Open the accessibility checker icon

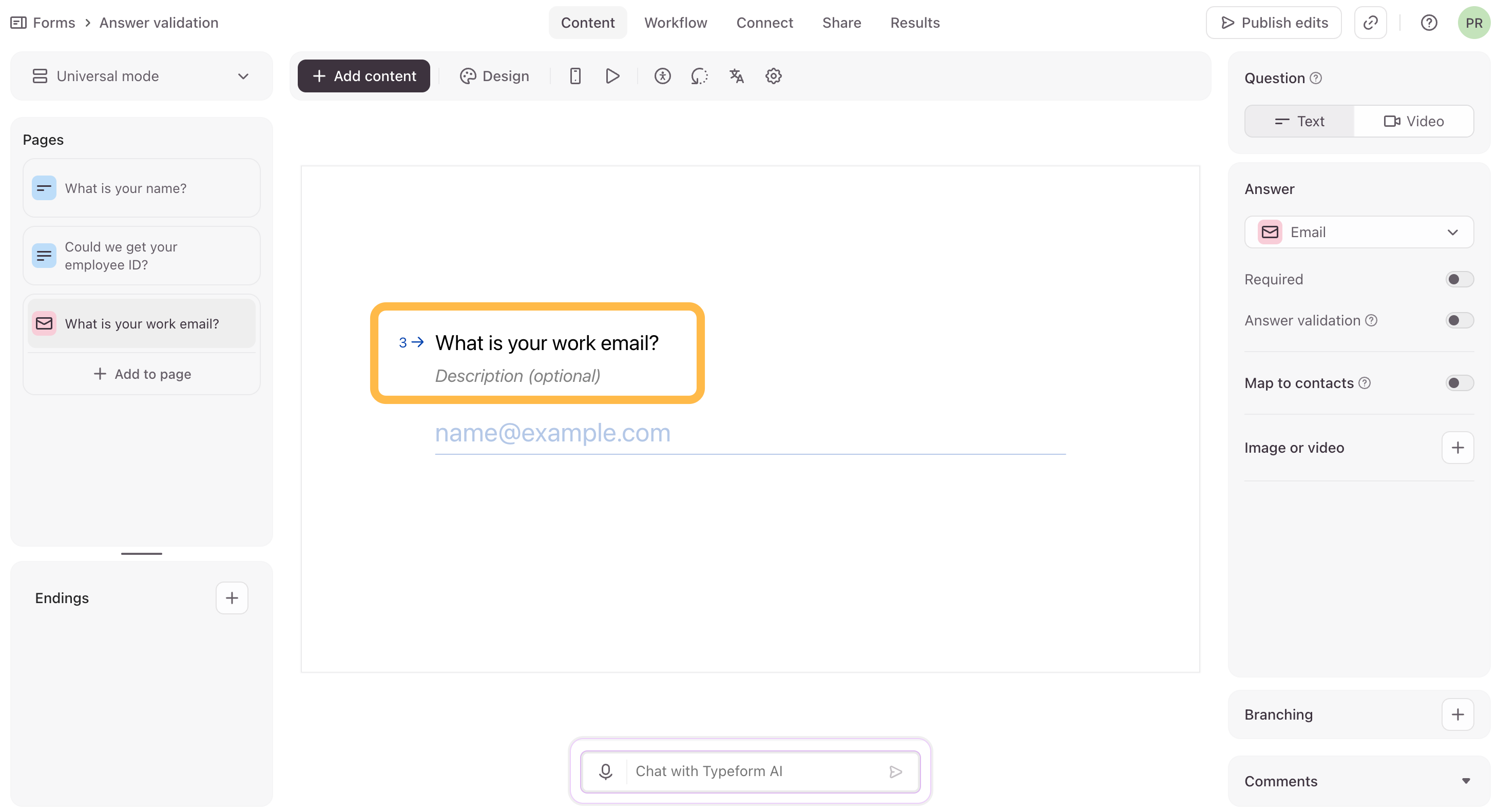point(662,76)
